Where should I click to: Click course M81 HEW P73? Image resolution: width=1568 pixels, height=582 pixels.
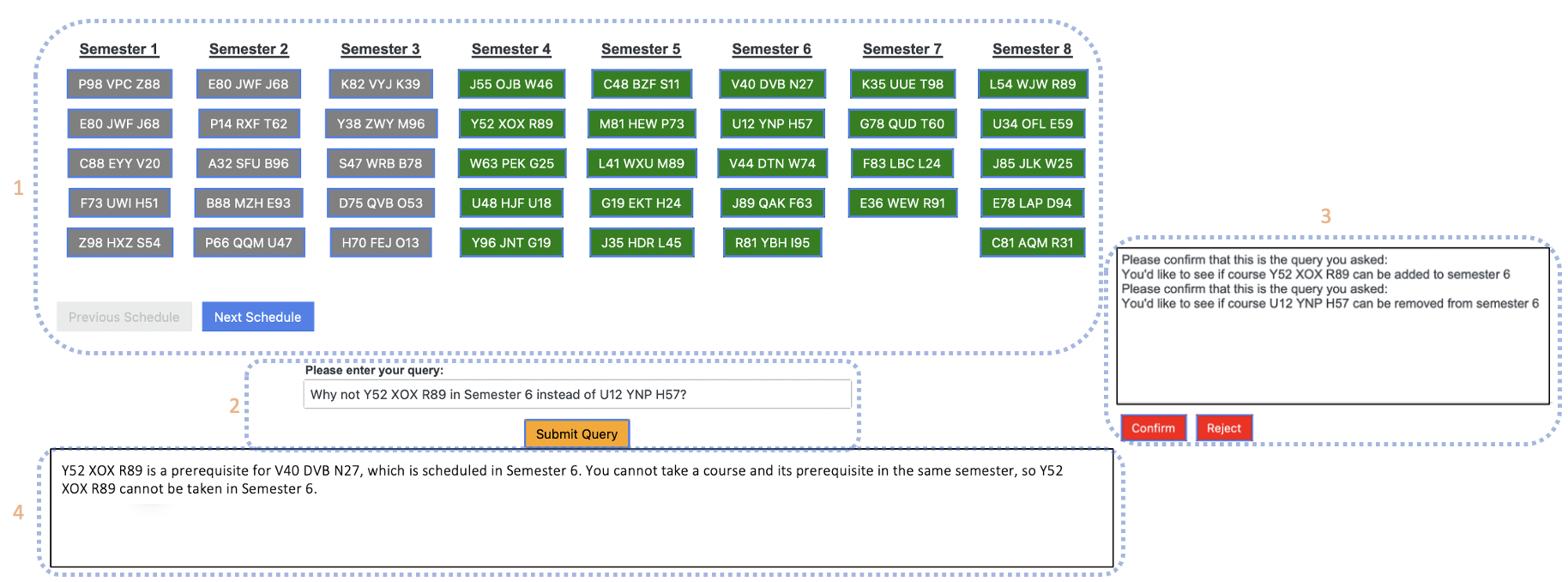point(642,124)
